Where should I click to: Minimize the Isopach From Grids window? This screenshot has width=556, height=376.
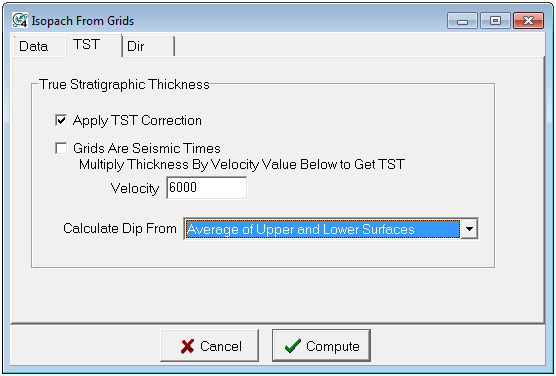tap(462, 21)
